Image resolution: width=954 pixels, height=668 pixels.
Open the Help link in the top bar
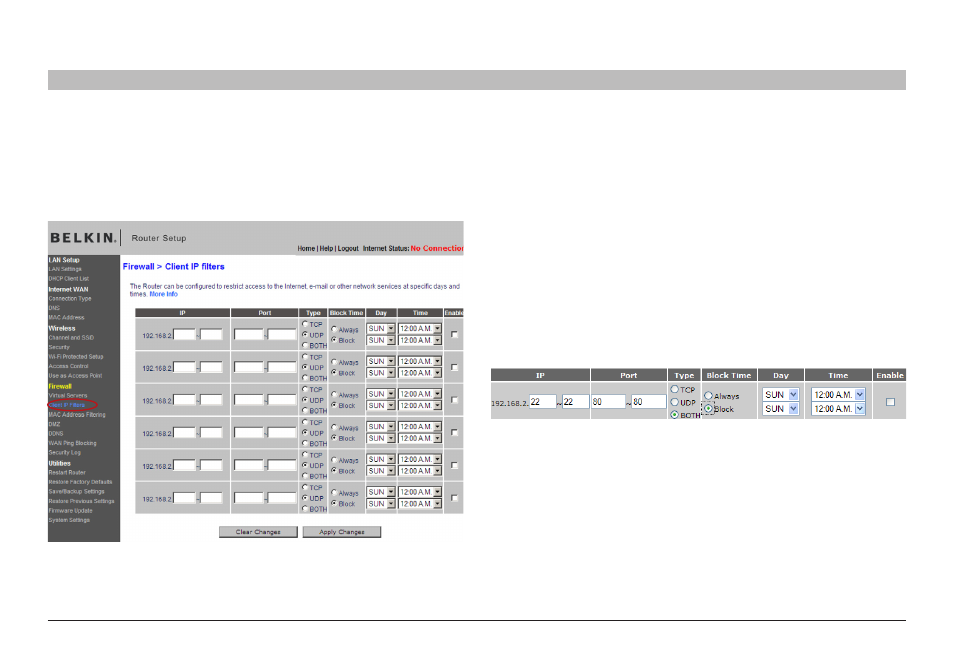[326, 248]
